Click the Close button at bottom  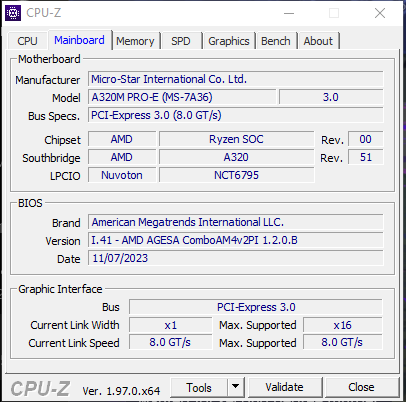[361, 387]
